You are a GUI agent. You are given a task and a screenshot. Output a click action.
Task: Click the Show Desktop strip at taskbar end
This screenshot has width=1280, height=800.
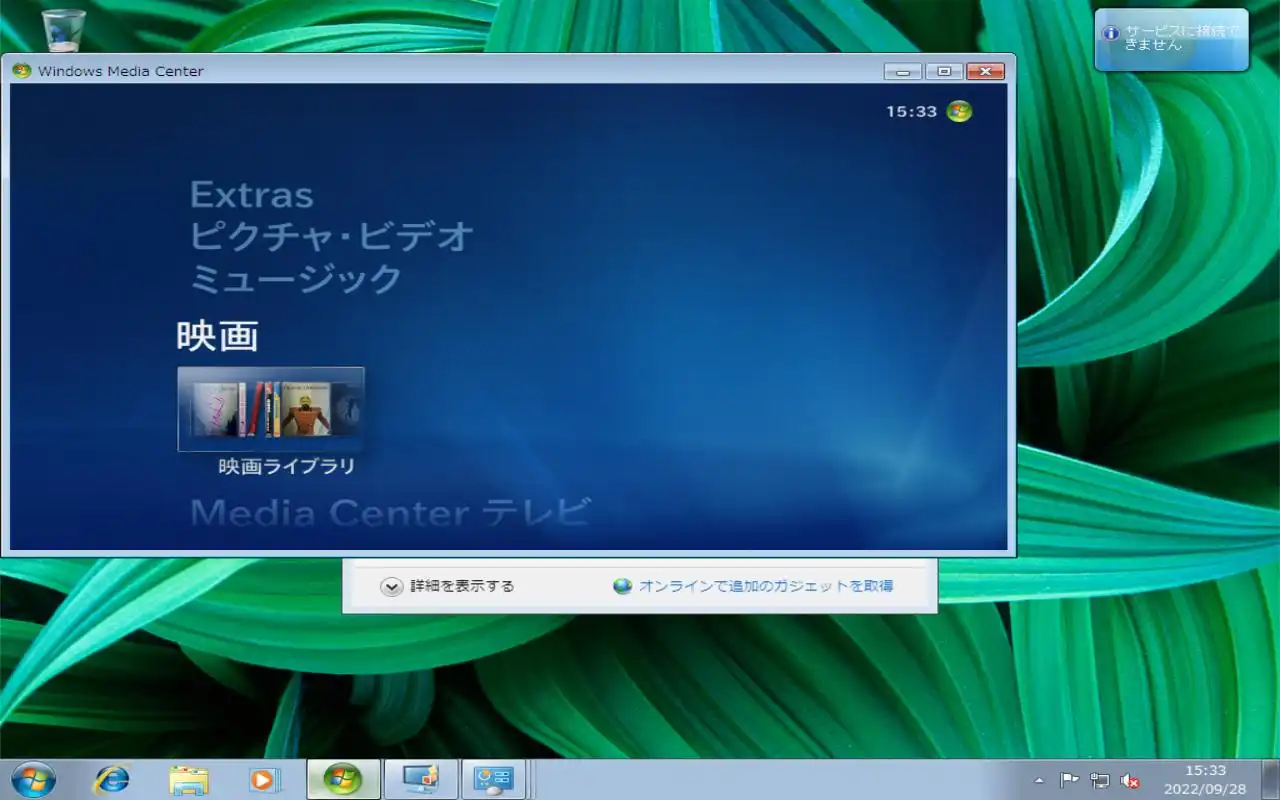pyautogui.click(x=1271, y=780)
